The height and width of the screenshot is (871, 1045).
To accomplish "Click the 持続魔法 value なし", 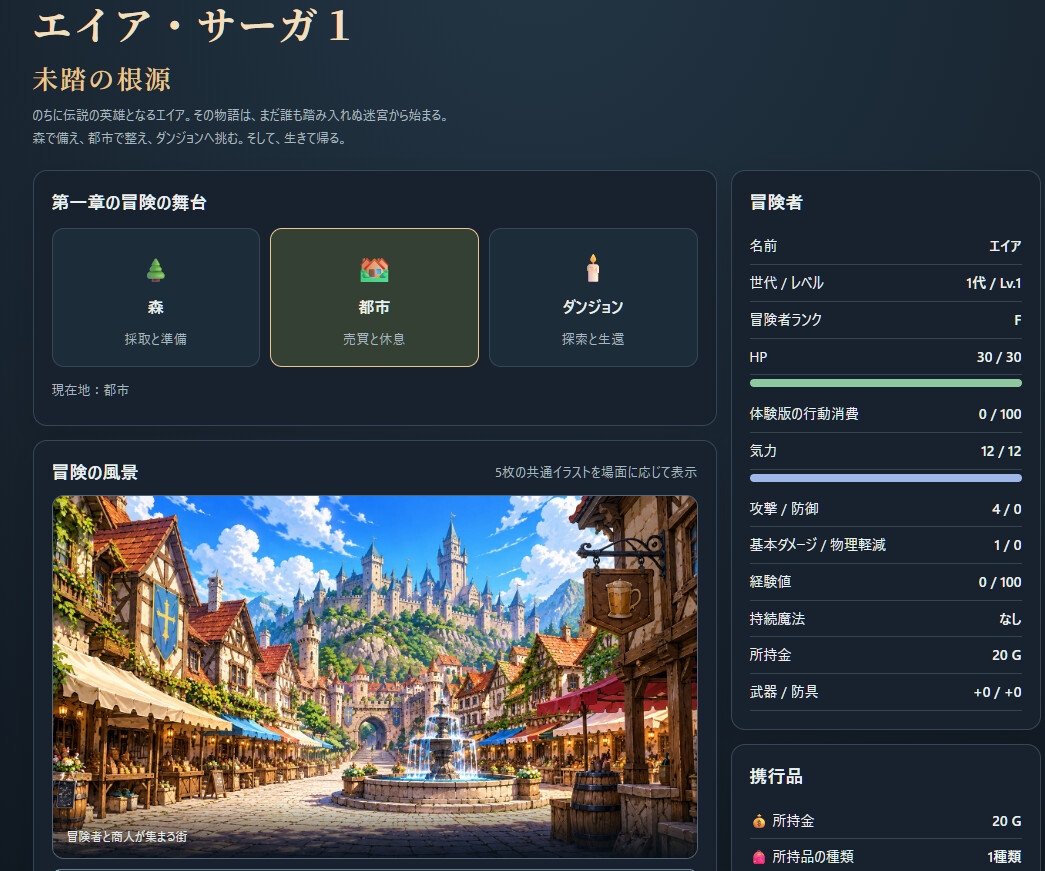I will 1010,619.
